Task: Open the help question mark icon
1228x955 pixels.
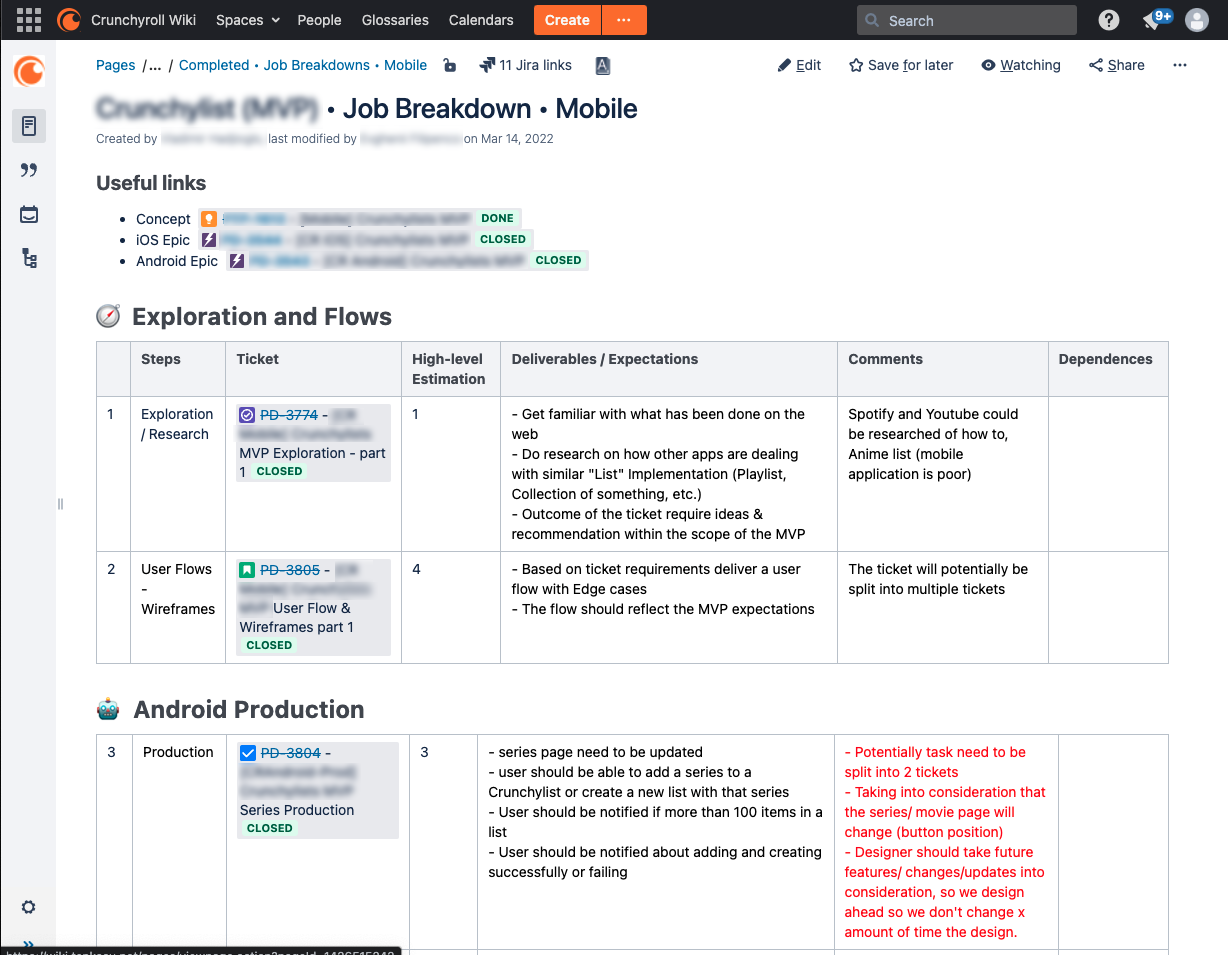Action: [1108, 20]
